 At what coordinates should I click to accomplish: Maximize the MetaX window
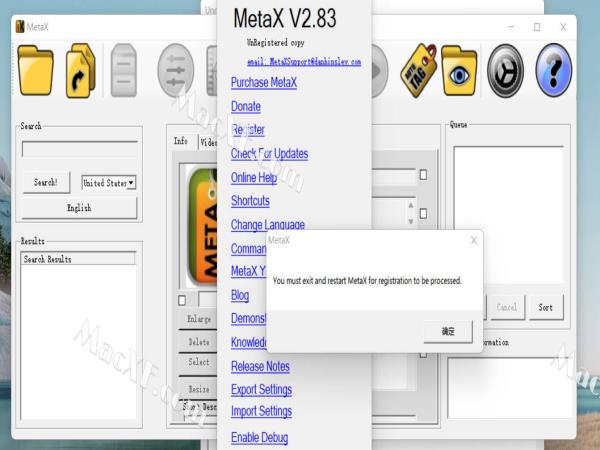pyautogui.click(x=537, y=27)
